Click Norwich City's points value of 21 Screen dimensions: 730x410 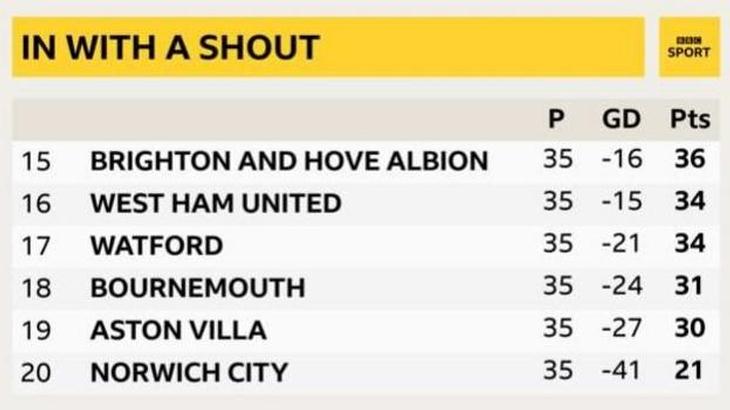point(690,372)
